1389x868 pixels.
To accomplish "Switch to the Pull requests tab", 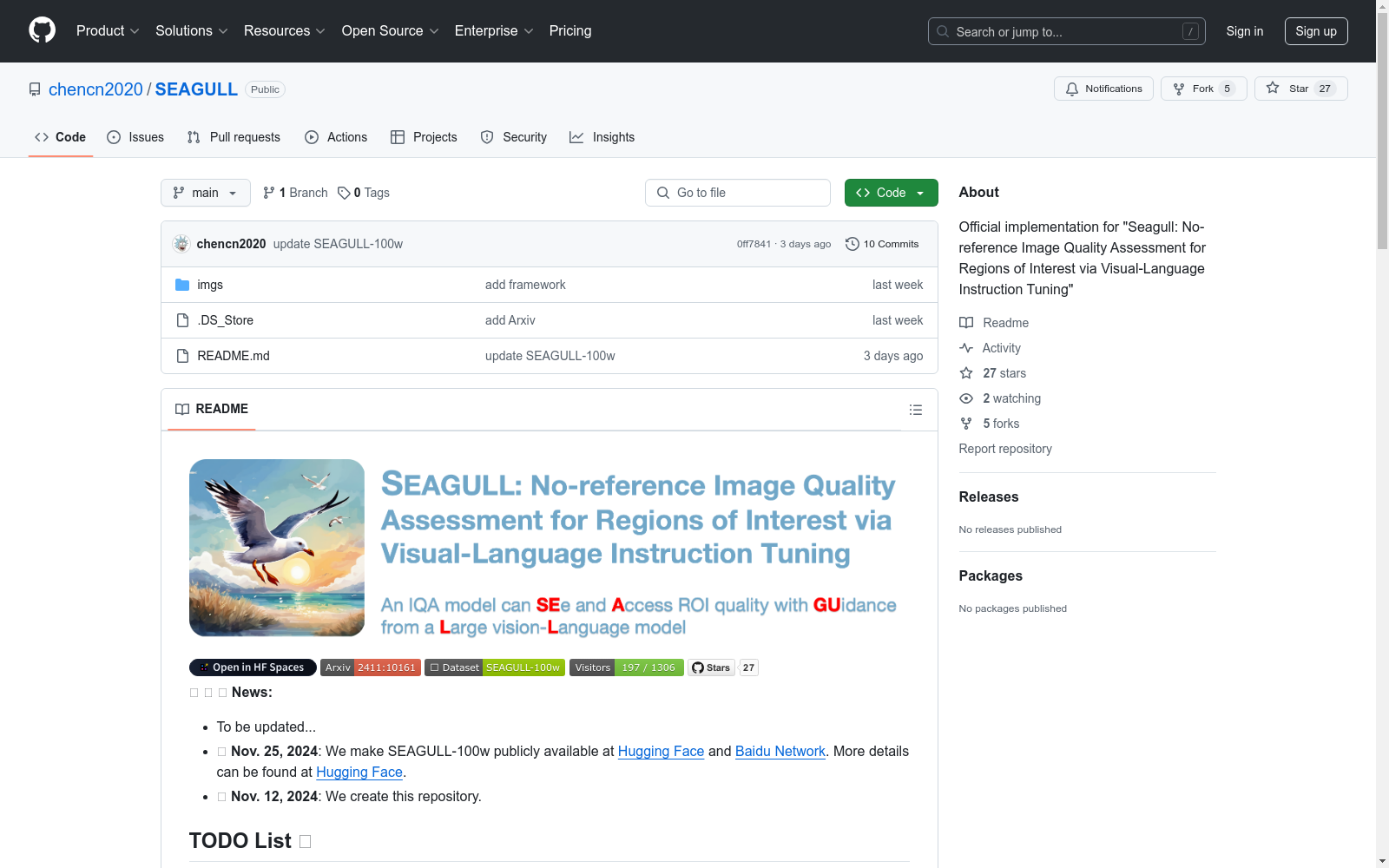I will tap(234, 137).
